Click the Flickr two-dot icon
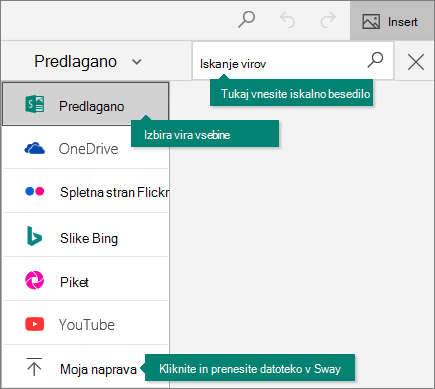 point(35,191)
